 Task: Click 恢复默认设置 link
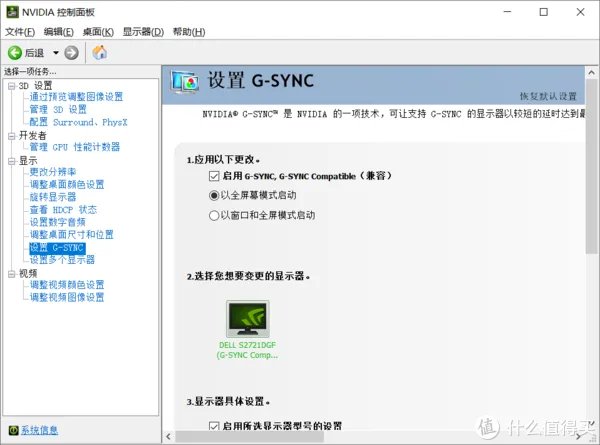(548, 96)
